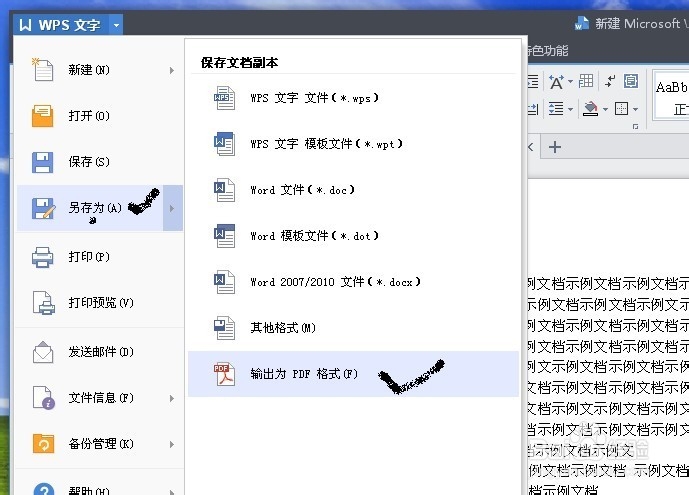Screen dimensions: 689x495
Task: Click the font size A ribbon icon
Action: [x=556, y=82]
